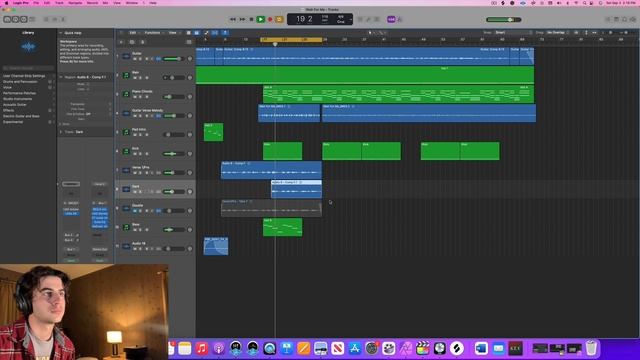This screenshot has height=360, width=640.
Task: Toggle the Catch Playhead button in tracks menu bar
Action: click(224, 33)
